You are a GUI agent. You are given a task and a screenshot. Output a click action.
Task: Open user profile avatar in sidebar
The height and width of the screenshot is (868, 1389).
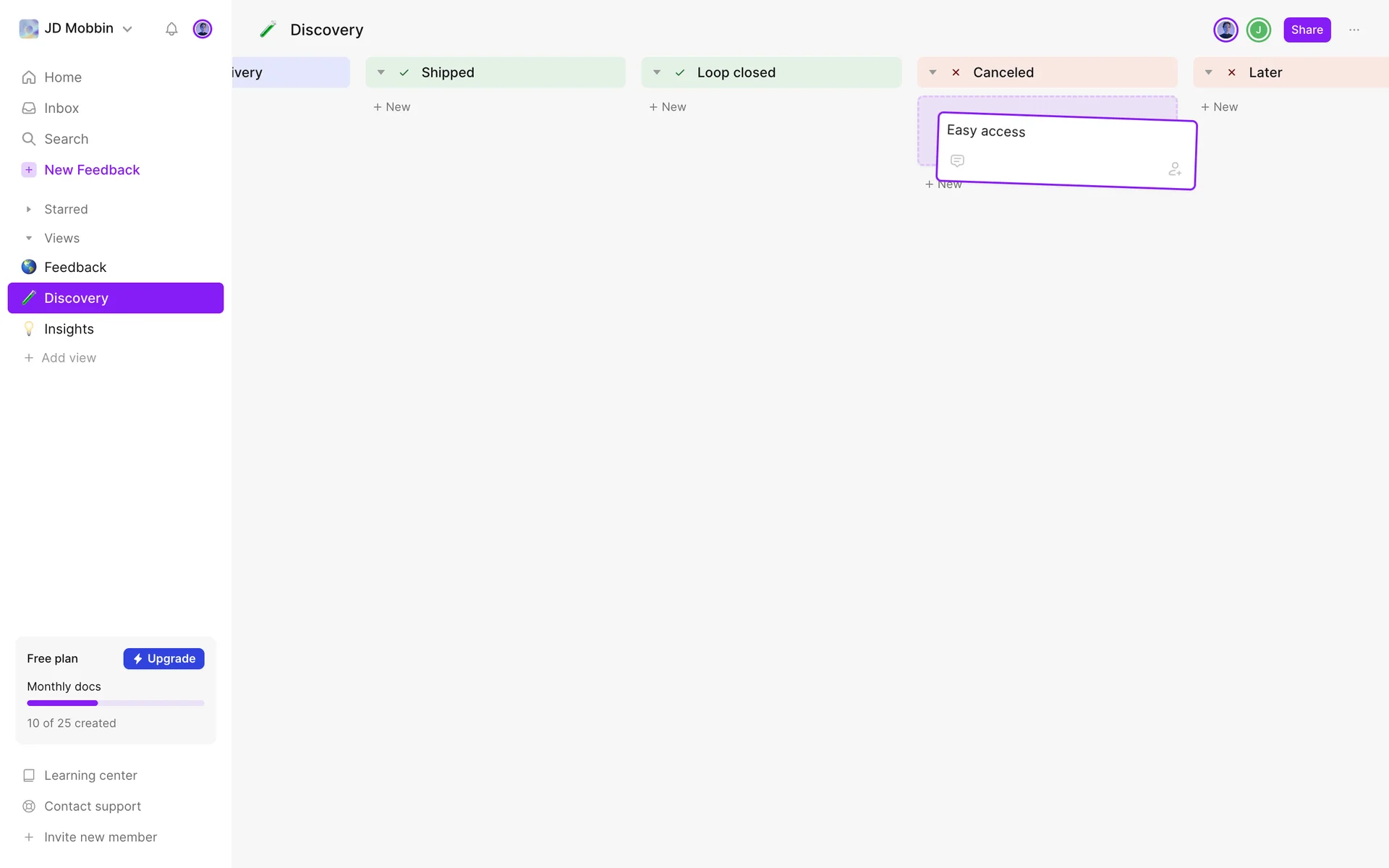(x=203, y=29)
